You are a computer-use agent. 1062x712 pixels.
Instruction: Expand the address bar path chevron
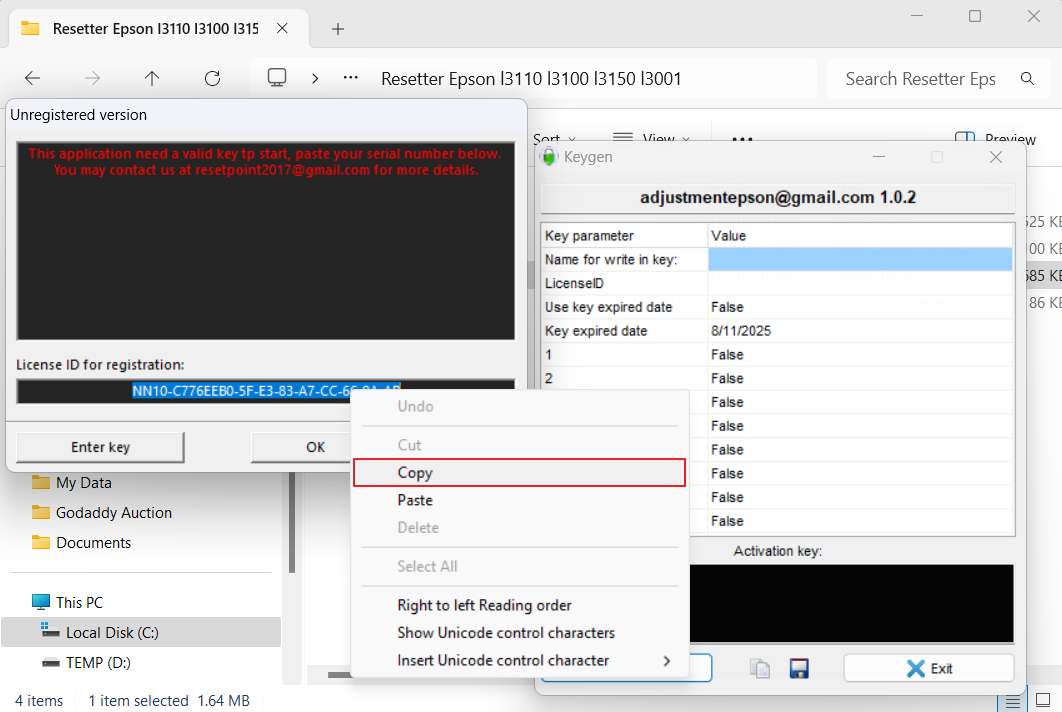315,78
